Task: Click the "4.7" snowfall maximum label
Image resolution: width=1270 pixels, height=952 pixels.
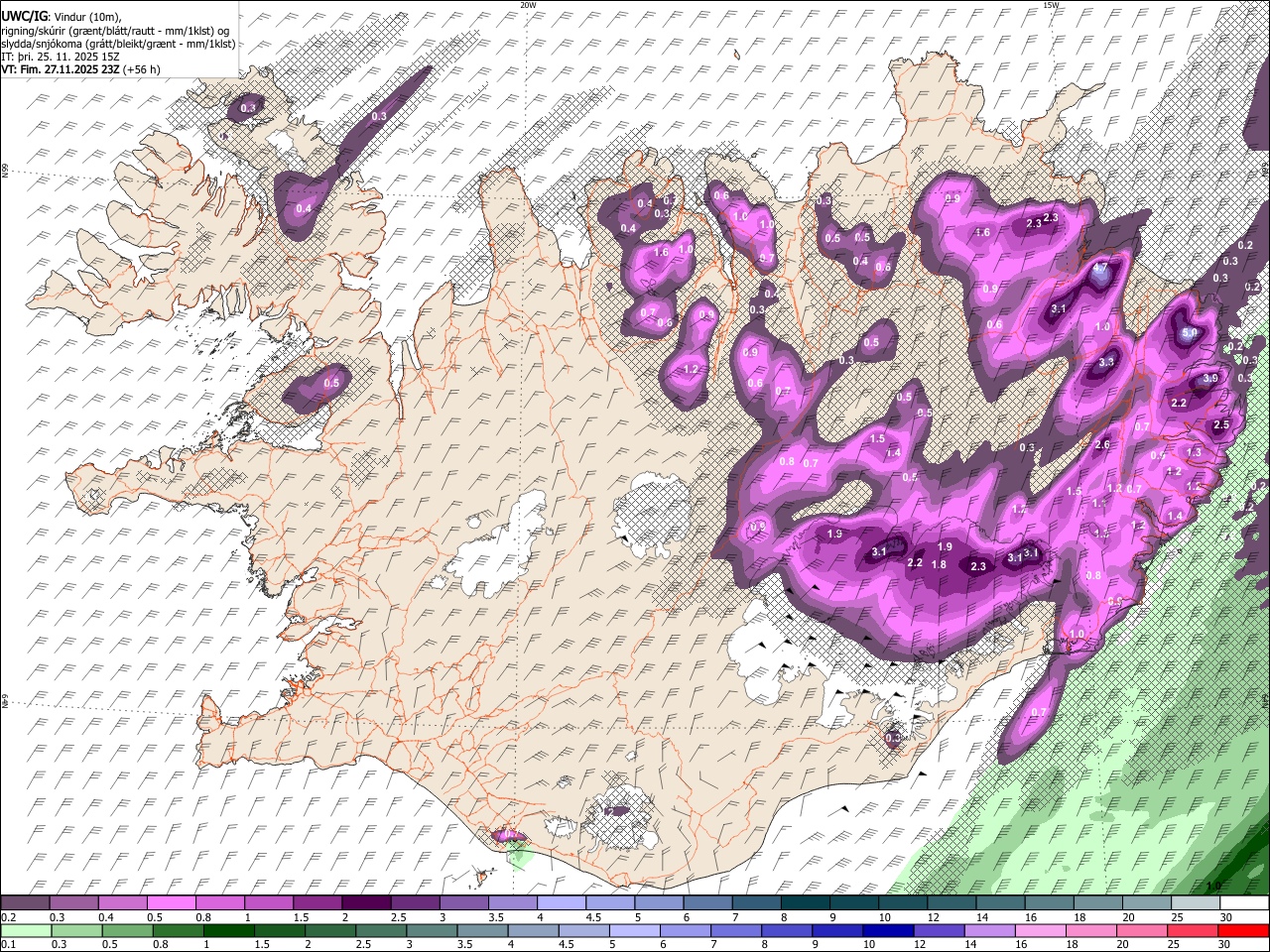Action: click(1099, 268)
